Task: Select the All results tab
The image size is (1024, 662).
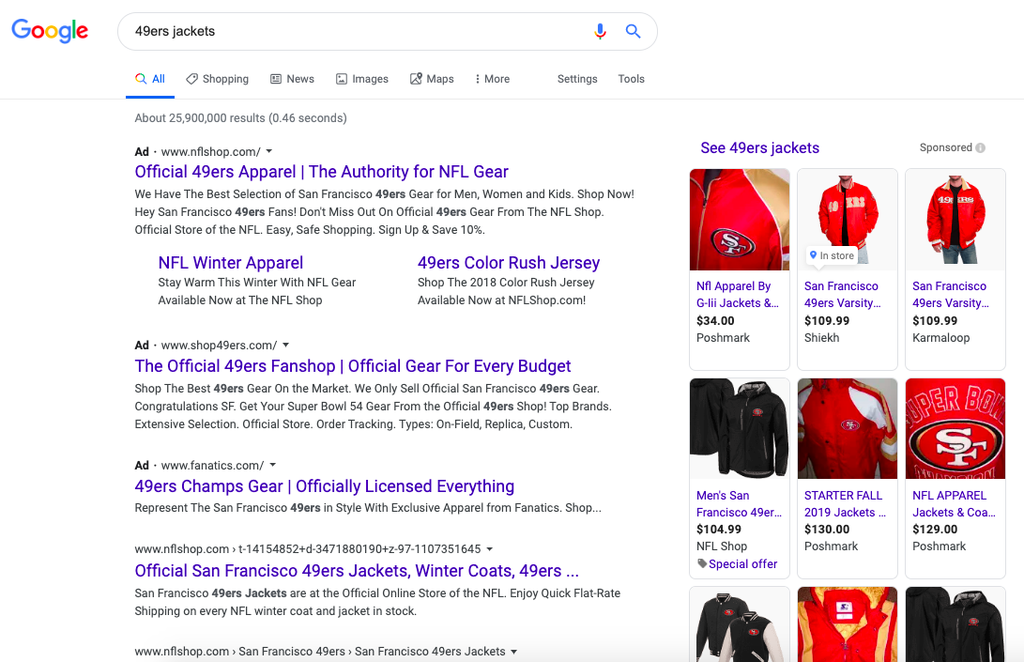Action: tap(150, 79)
